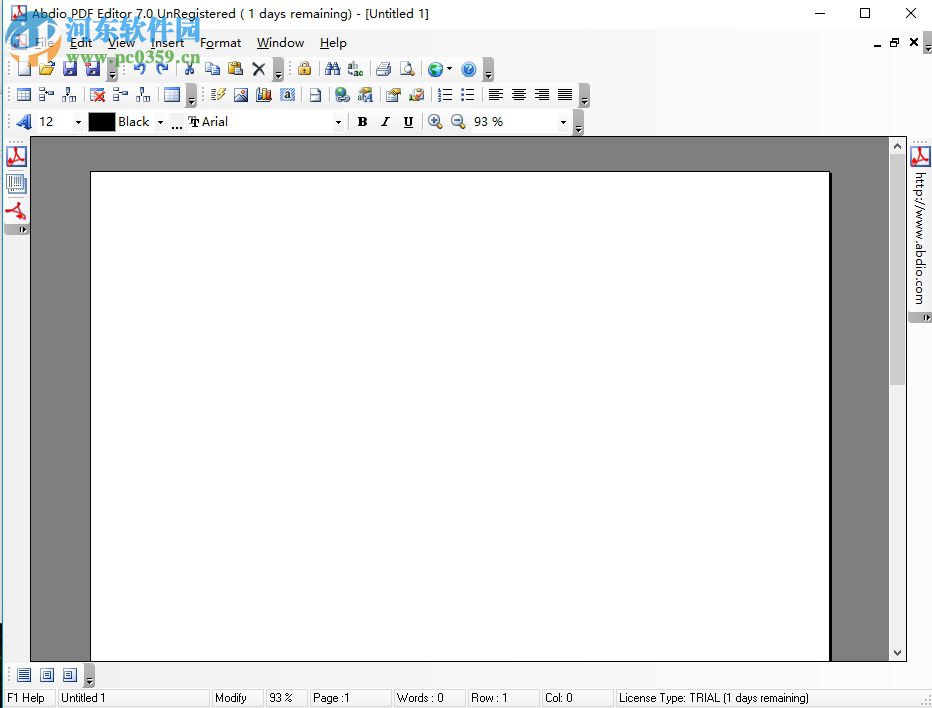932x708 pixels.
Task: Open the Arial font name dropdown
Action: coord(338,121)
